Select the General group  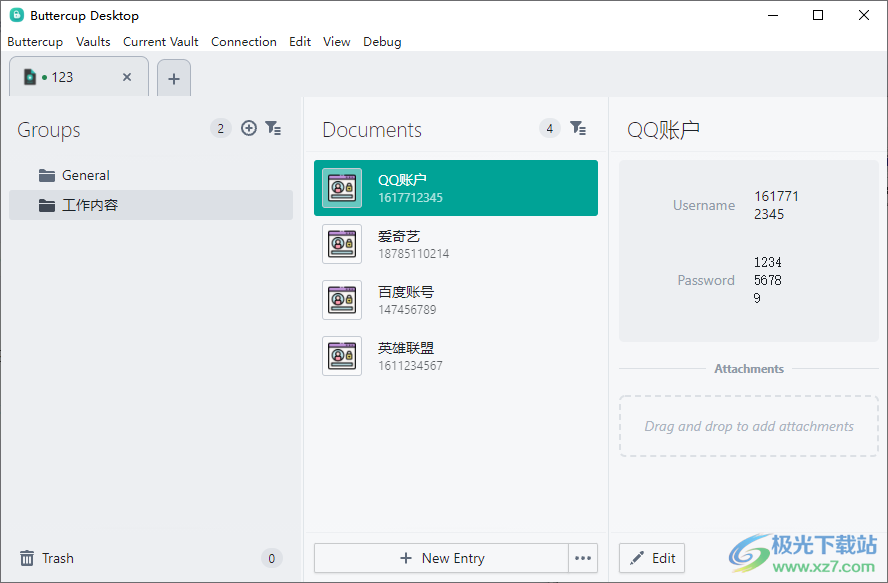[x=151, y=176]
